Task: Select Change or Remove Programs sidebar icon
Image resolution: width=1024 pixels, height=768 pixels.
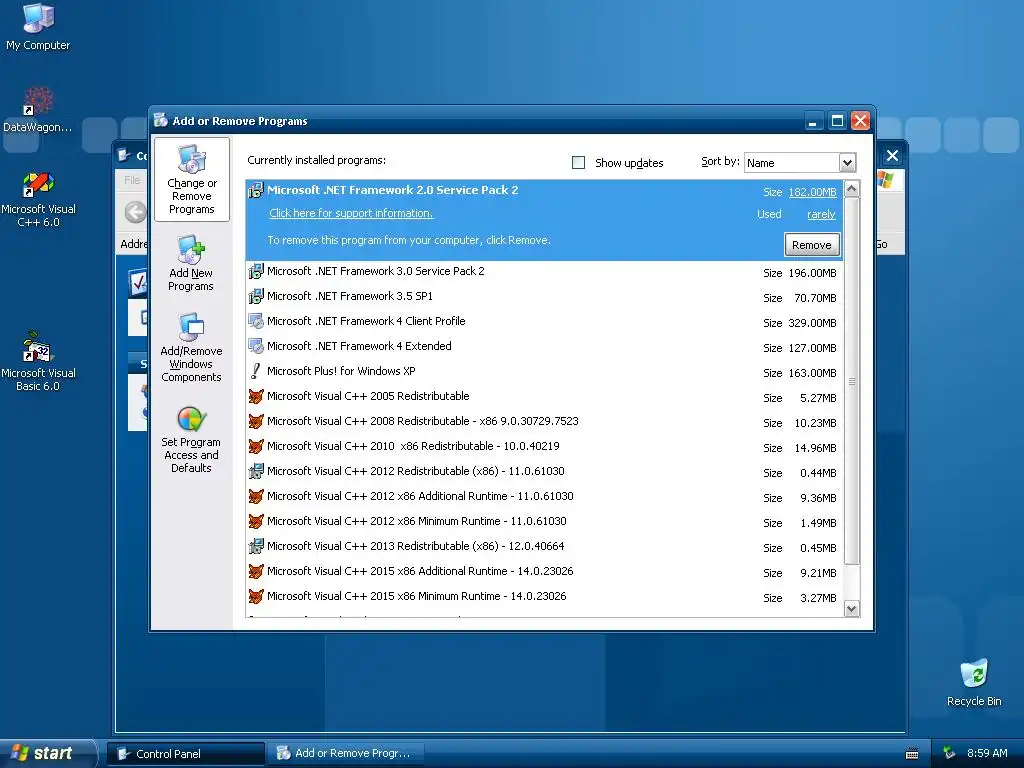Action: pyautogui.click(x=191, y=180)
